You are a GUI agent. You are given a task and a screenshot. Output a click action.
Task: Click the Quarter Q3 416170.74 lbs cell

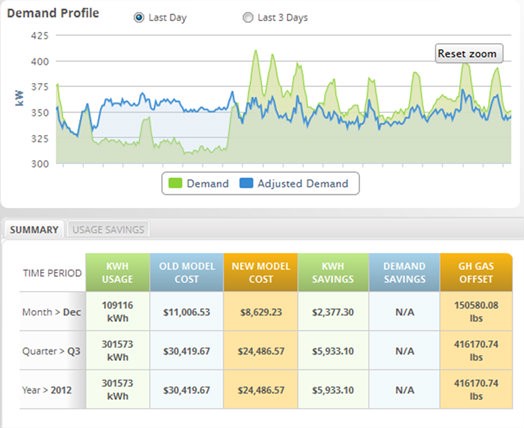[476, 350]
